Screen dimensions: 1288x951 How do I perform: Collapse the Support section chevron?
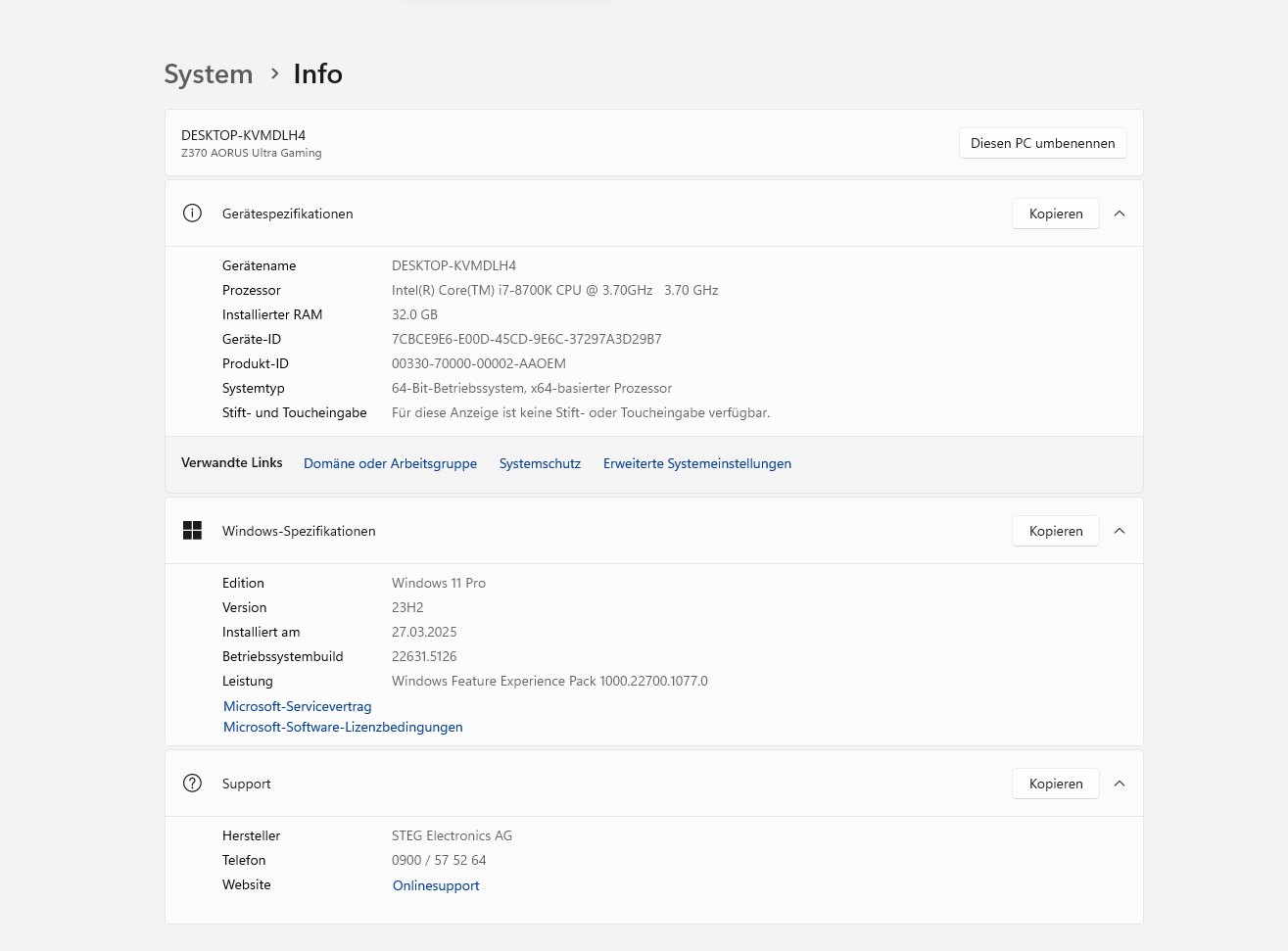tap(1120, 784)
